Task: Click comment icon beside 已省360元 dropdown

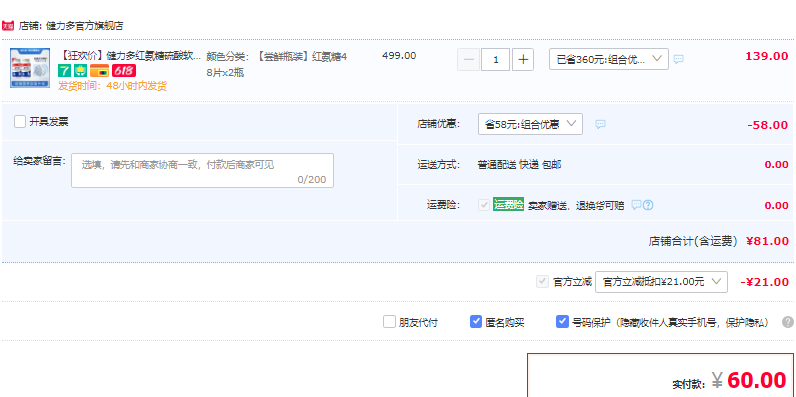Action: tap(679, 59)
